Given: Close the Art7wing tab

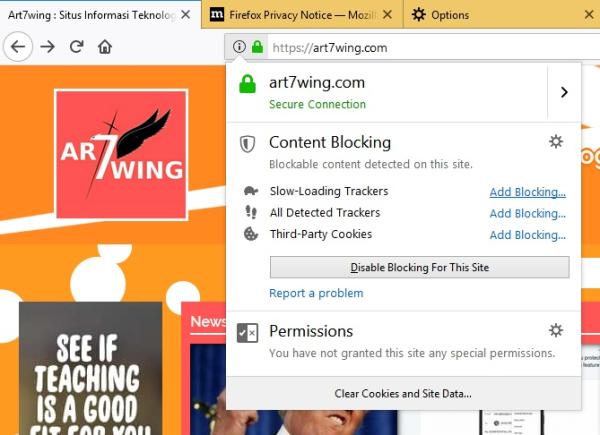Looking at the screenshot, I should [x=185, y=15].
